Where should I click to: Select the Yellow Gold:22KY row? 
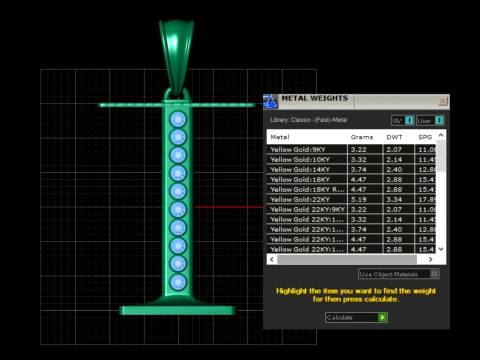click(x=351, y=199)
